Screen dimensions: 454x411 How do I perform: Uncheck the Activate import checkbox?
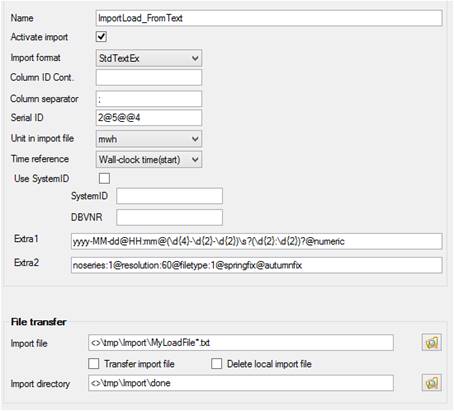click(101, 36)
